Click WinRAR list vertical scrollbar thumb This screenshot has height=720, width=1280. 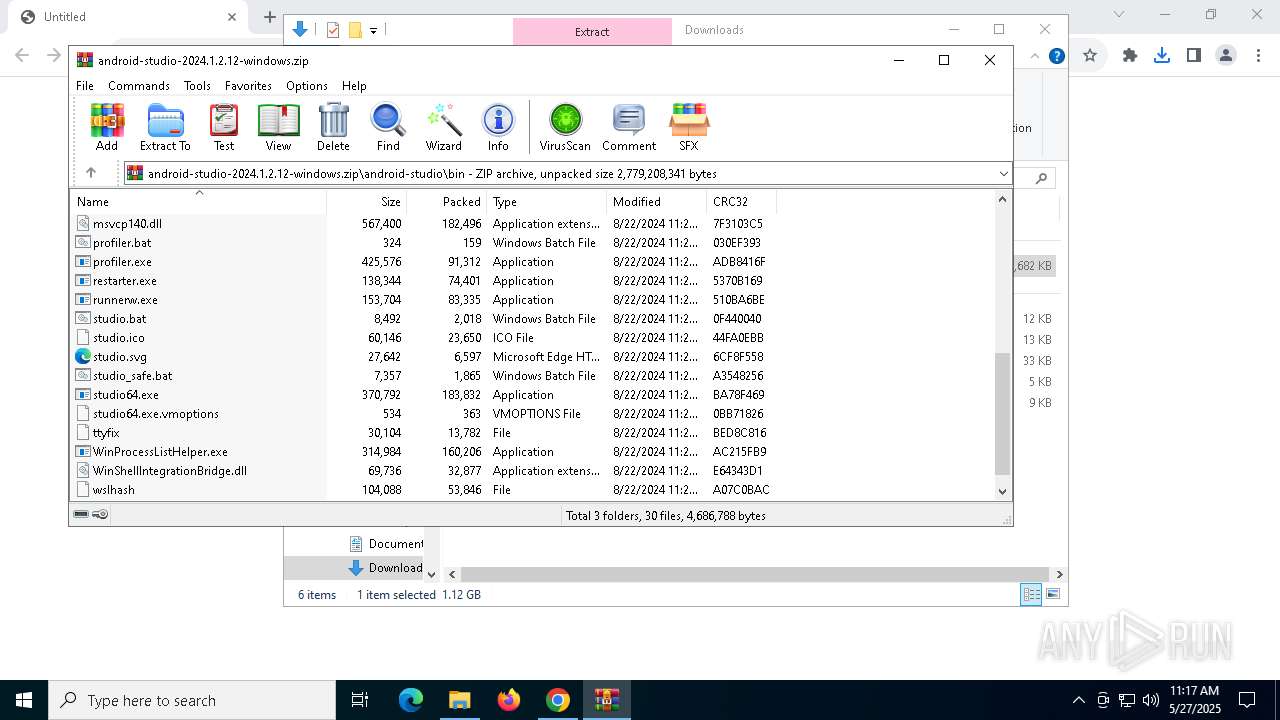point(1003,414)
